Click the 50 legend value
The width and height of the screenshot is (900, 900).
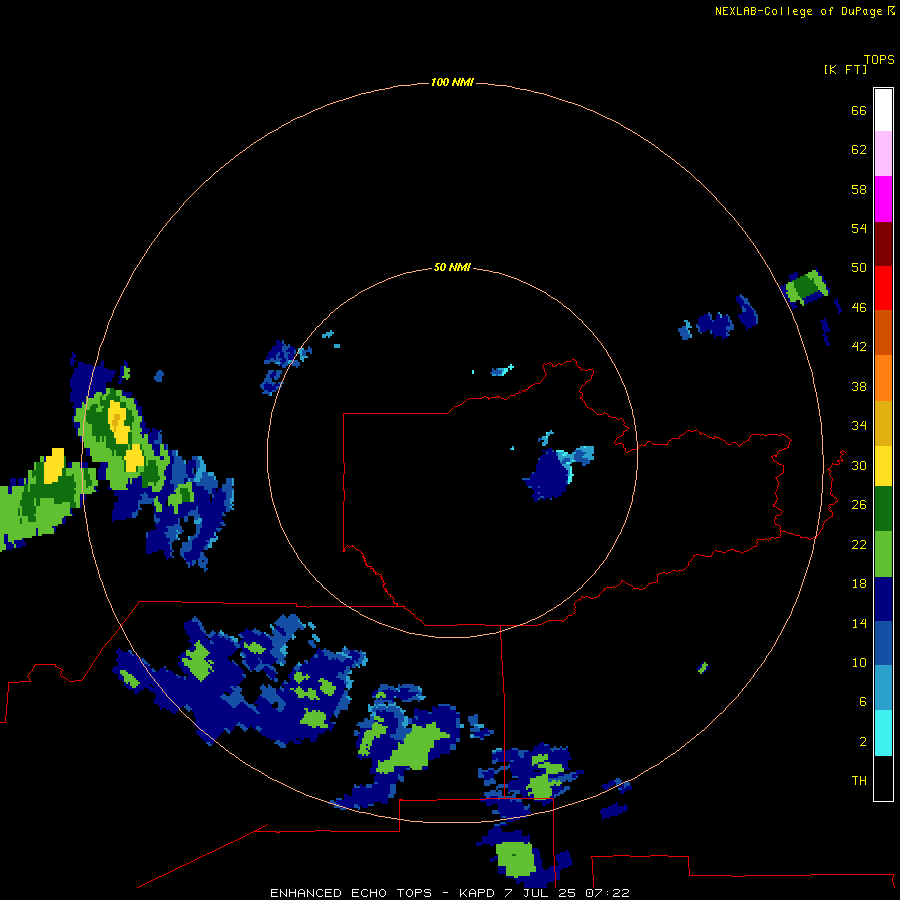tap(859, 268)
